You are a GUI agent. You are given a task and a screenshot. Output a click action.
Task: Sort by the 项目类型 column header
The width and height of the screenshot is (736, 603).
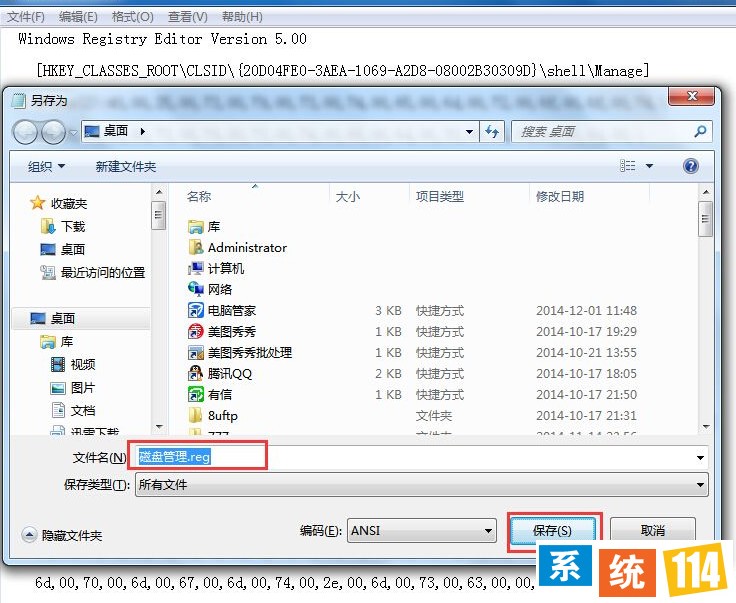[439, 196]
